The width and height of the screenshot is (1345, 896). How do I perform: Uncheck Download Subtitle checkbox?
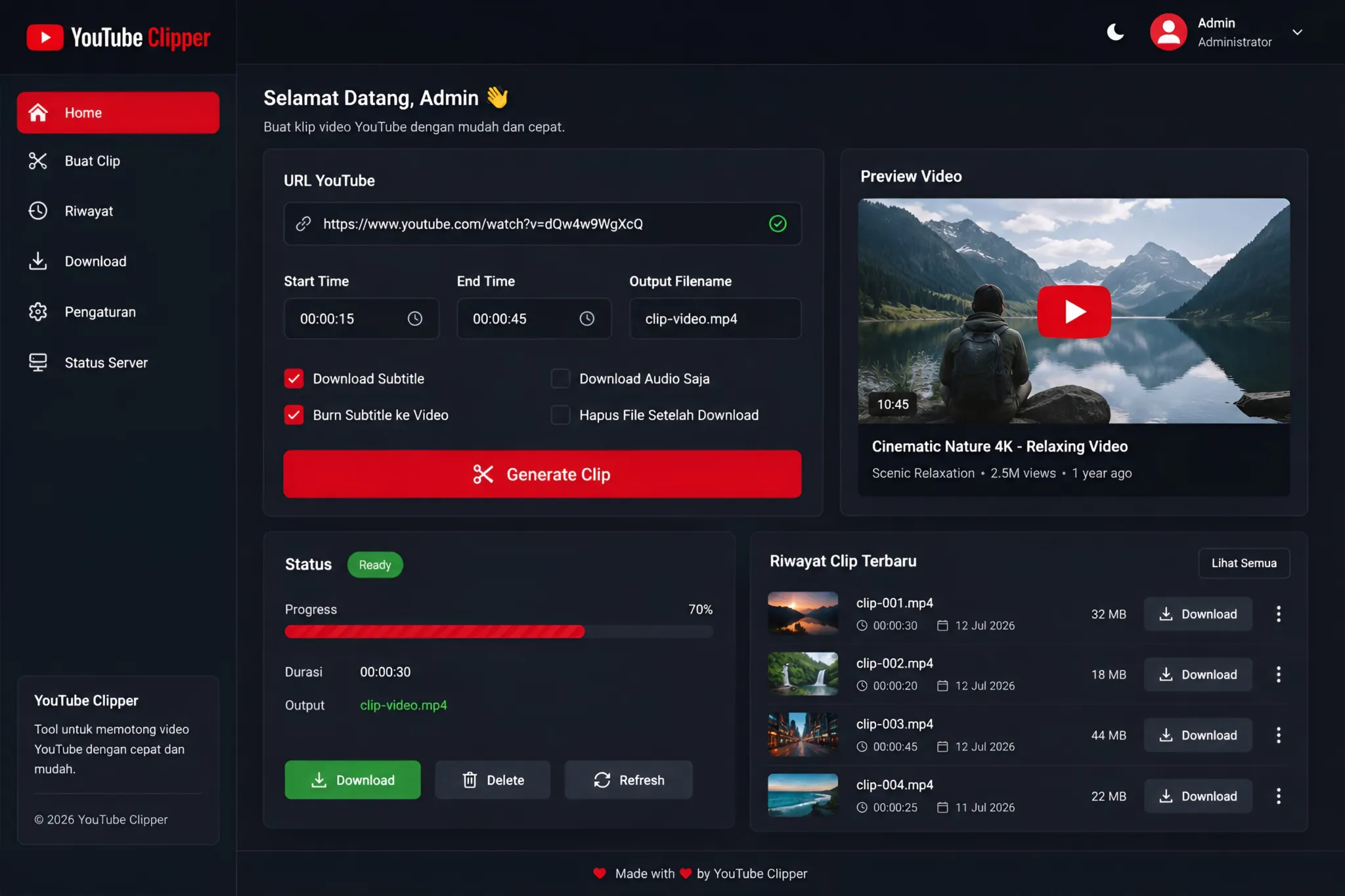pos(294,379)
